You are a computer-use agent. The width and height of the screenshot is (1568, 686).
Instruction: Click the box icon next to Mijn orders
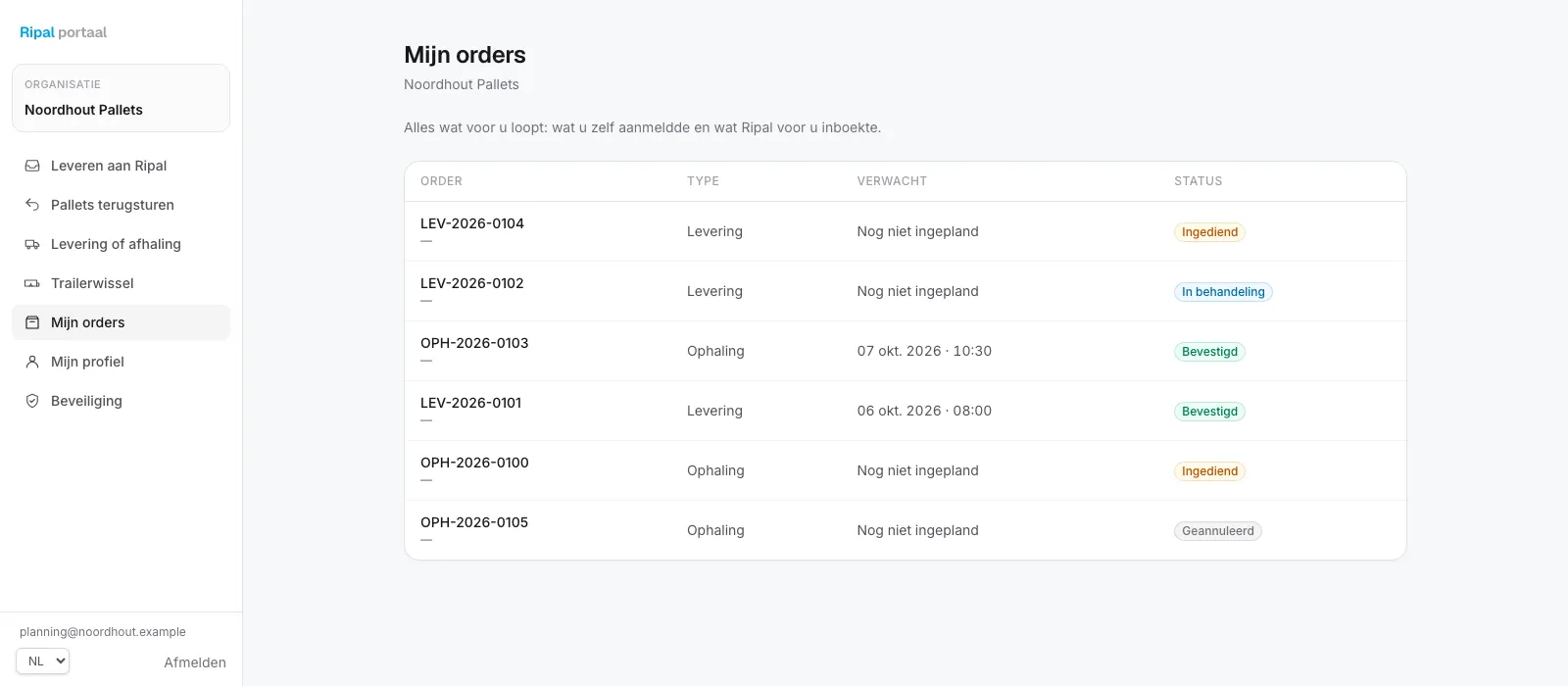point(32,322)
